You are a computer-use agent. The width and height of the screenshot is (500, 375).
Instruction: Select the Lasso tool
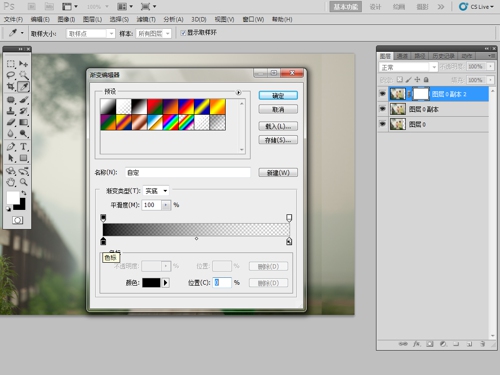(x=11, y=75)
